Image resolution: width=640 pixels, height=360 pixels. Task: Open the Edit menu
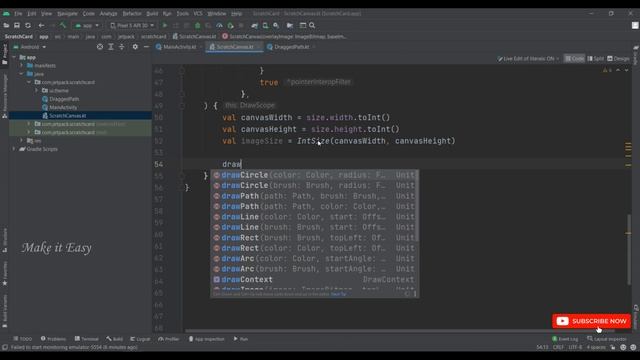31,13
